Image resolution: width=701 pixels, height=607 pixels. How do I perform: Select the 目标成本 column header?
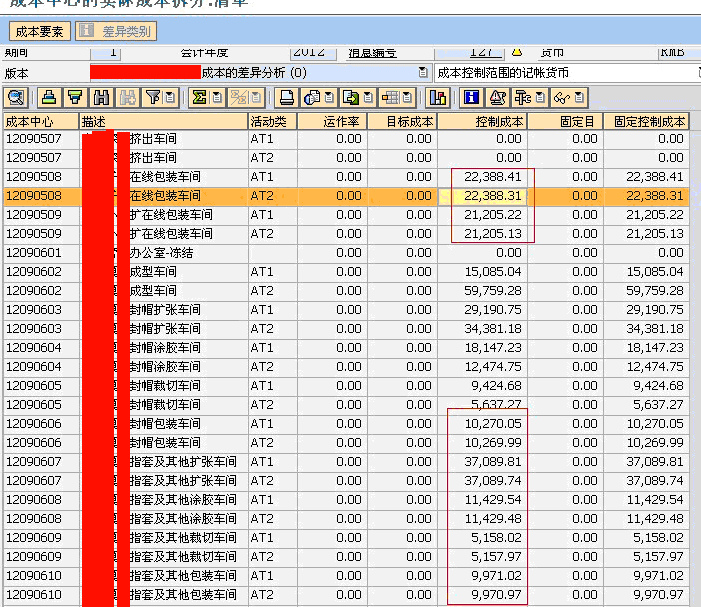[x=402, y=122]
